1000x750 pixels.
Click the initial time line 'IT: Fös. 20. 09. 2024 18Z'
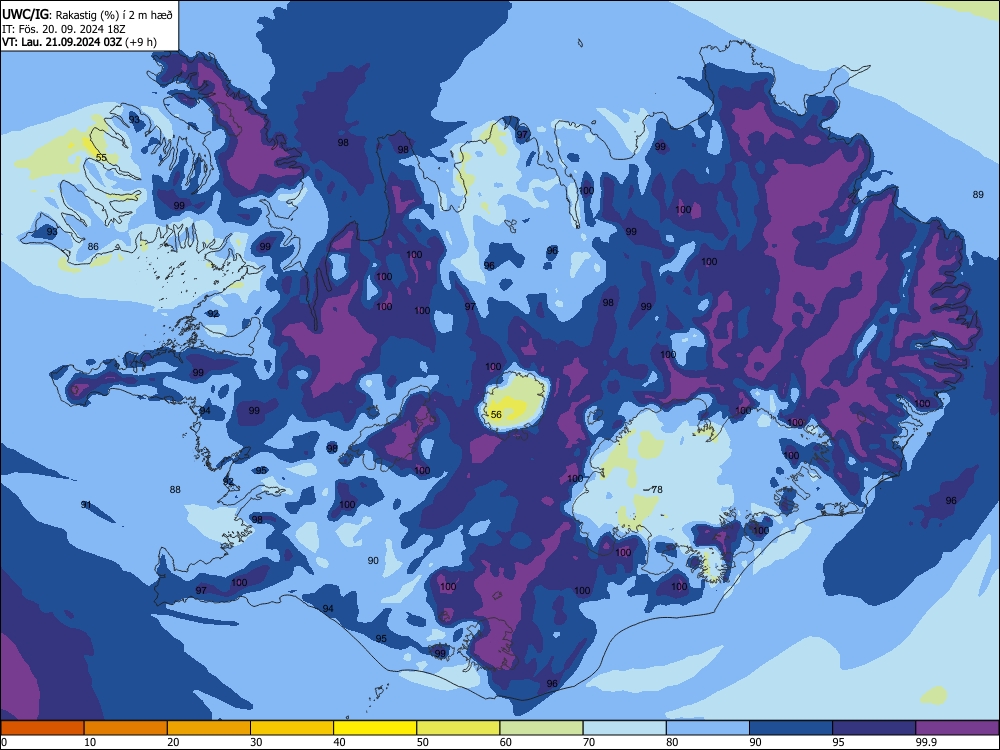coord(64,29)
